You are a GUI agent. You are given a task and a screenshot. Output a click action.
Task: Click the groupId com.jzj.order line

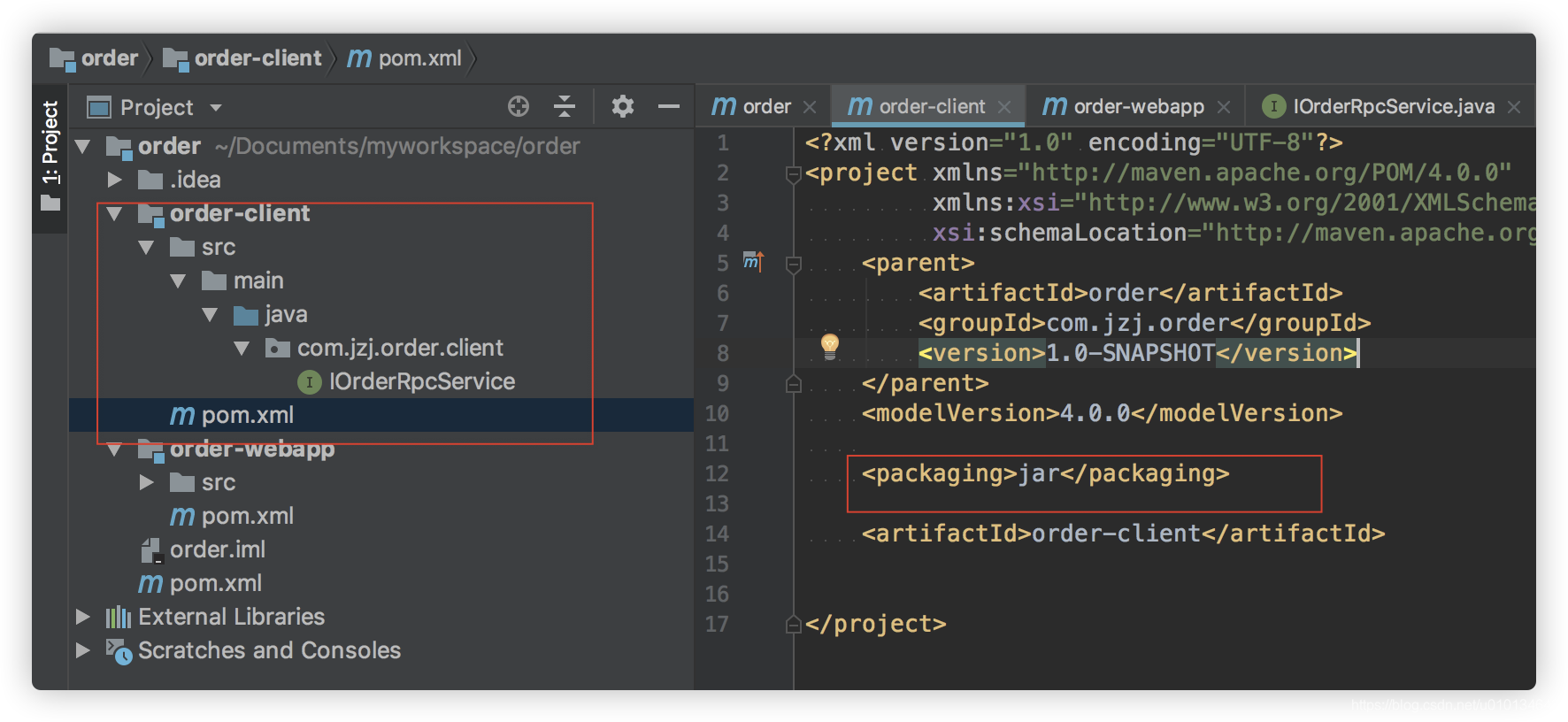(x=1144, y=323)
